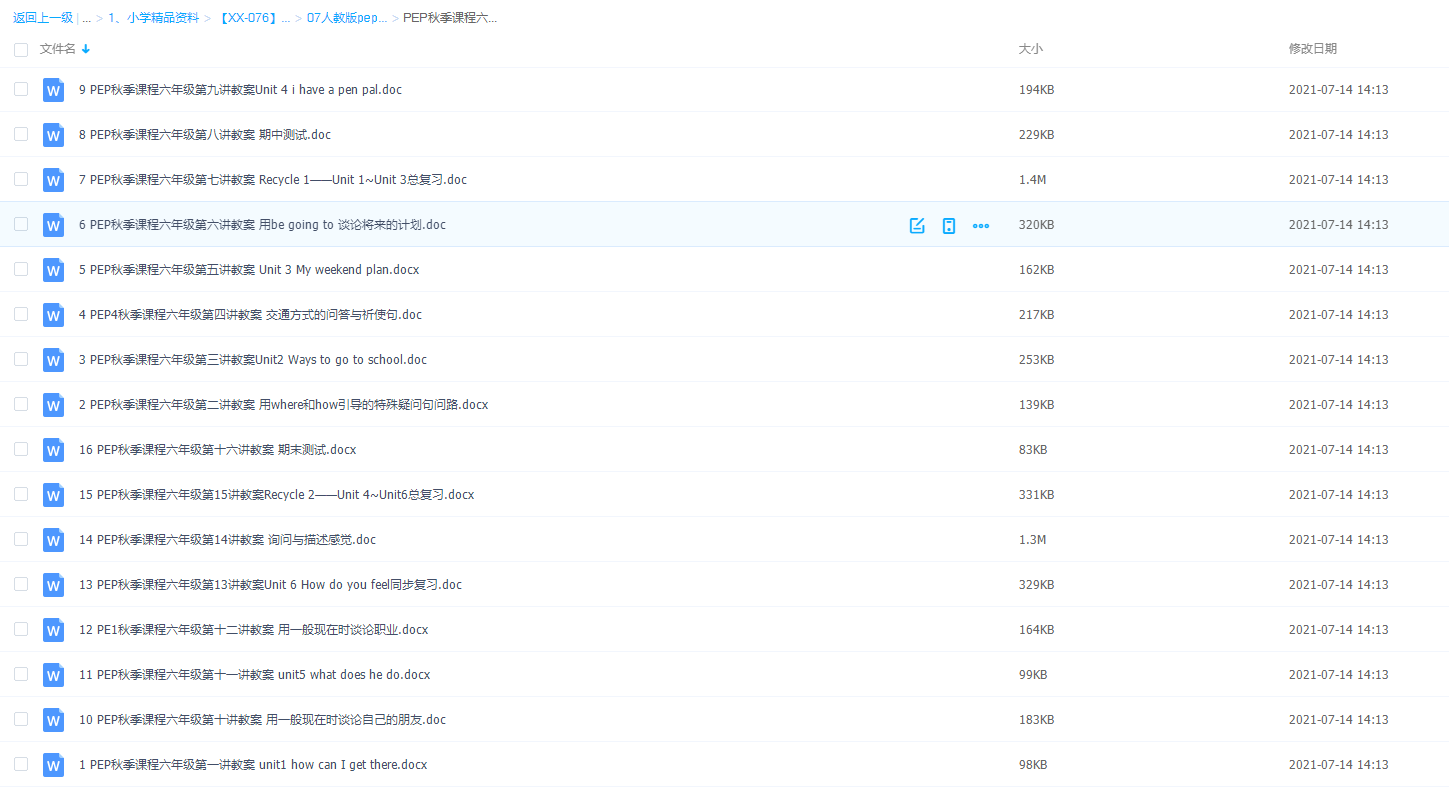Click the Word icon of file 9 Unit 4 pen pal
Viewport: 1449px width, 790px height.
pyautogui.click(x=54, y=90)
